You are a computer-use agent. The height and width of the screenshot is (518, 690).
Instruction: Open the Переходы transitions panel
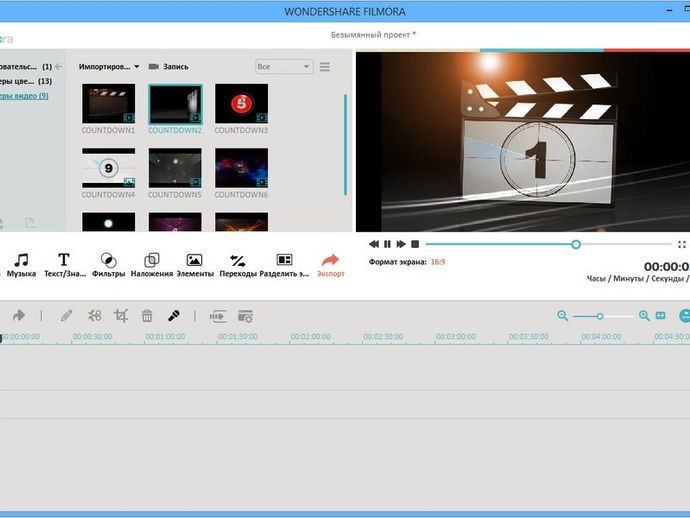point(238,265)
